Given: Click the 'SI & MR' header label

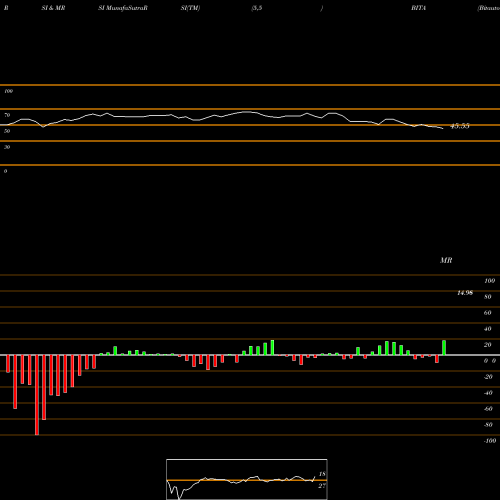Looking at the screenshot, I should point(53,8).
